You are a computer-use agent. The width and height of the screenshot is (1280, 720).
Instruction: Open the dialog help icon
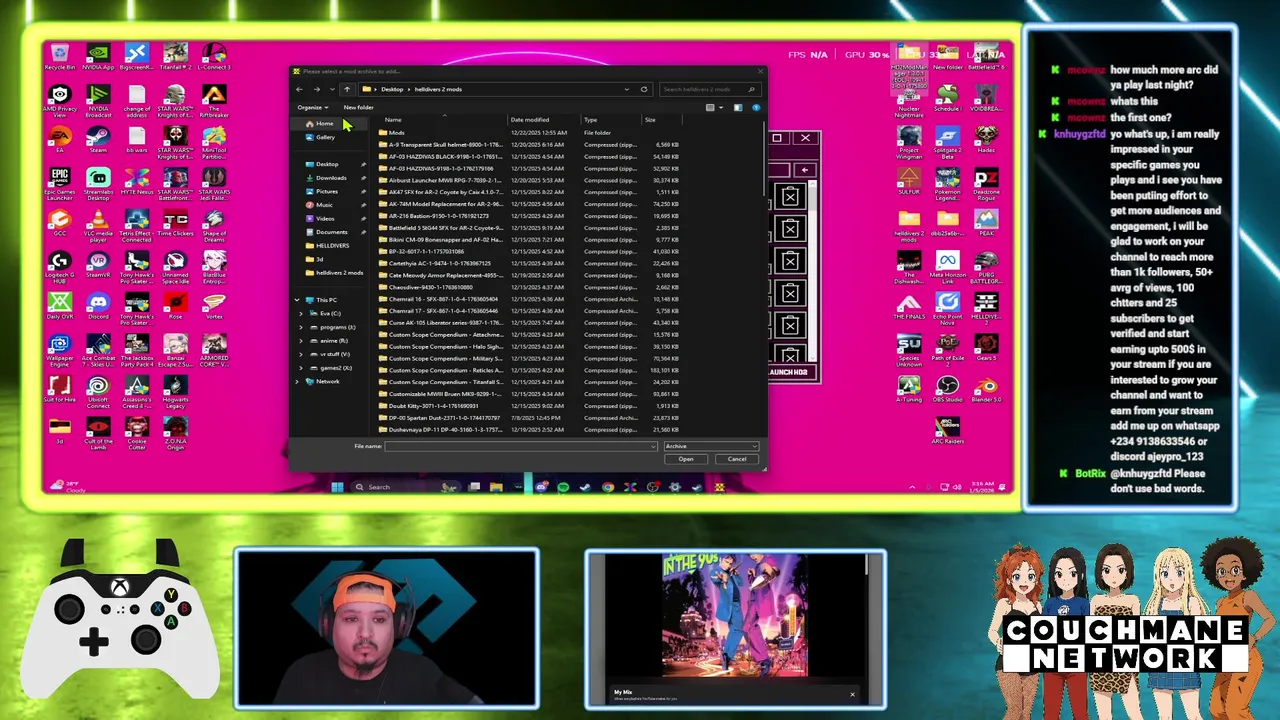[756, 107]
